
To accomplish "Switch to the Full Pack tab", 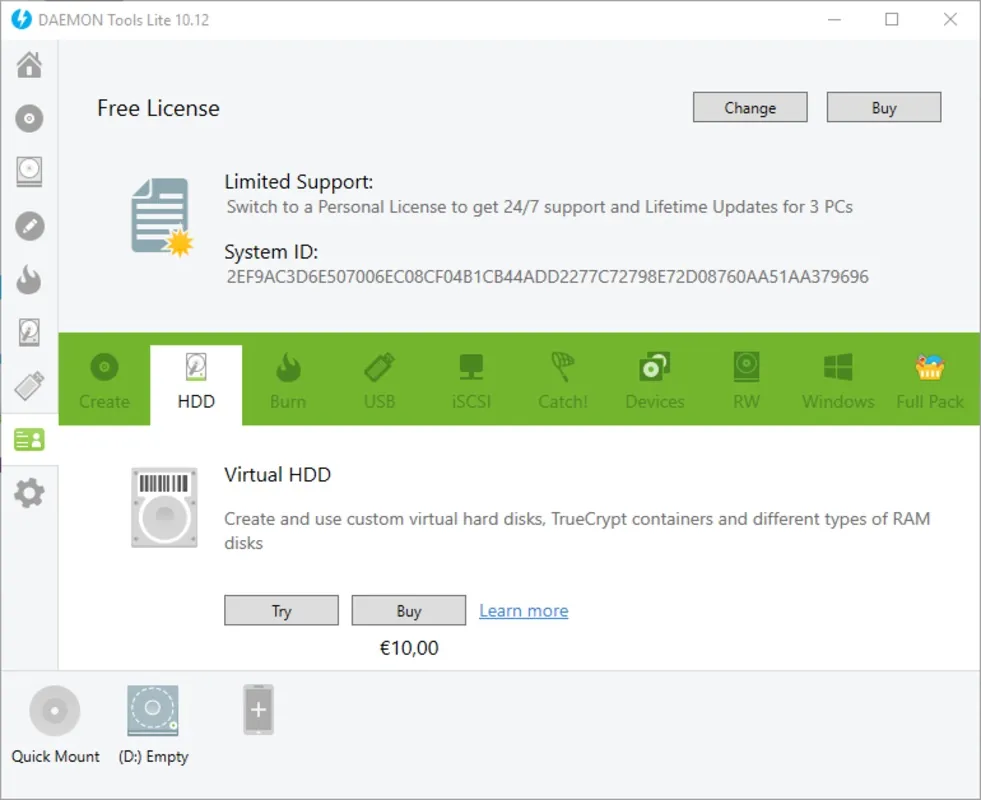I will tap(930, 382).
